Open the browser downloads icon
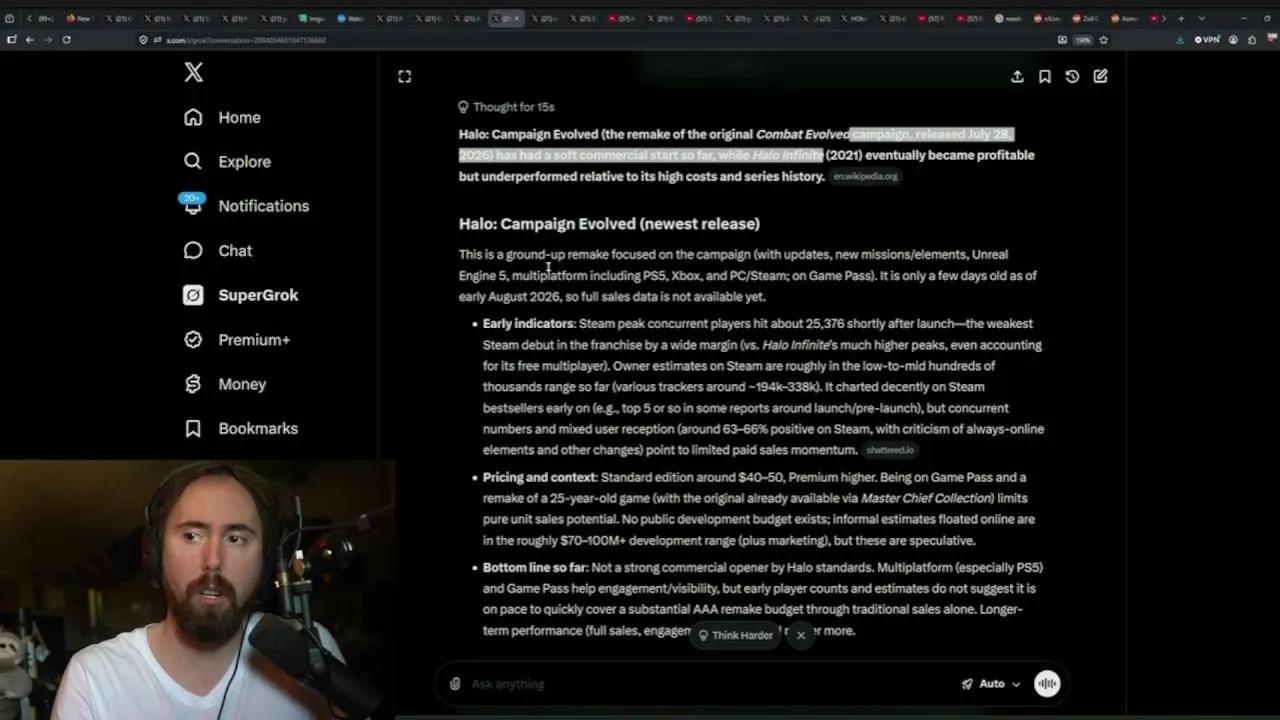This screenshot has width=1280, height=720. [1180, 40]
